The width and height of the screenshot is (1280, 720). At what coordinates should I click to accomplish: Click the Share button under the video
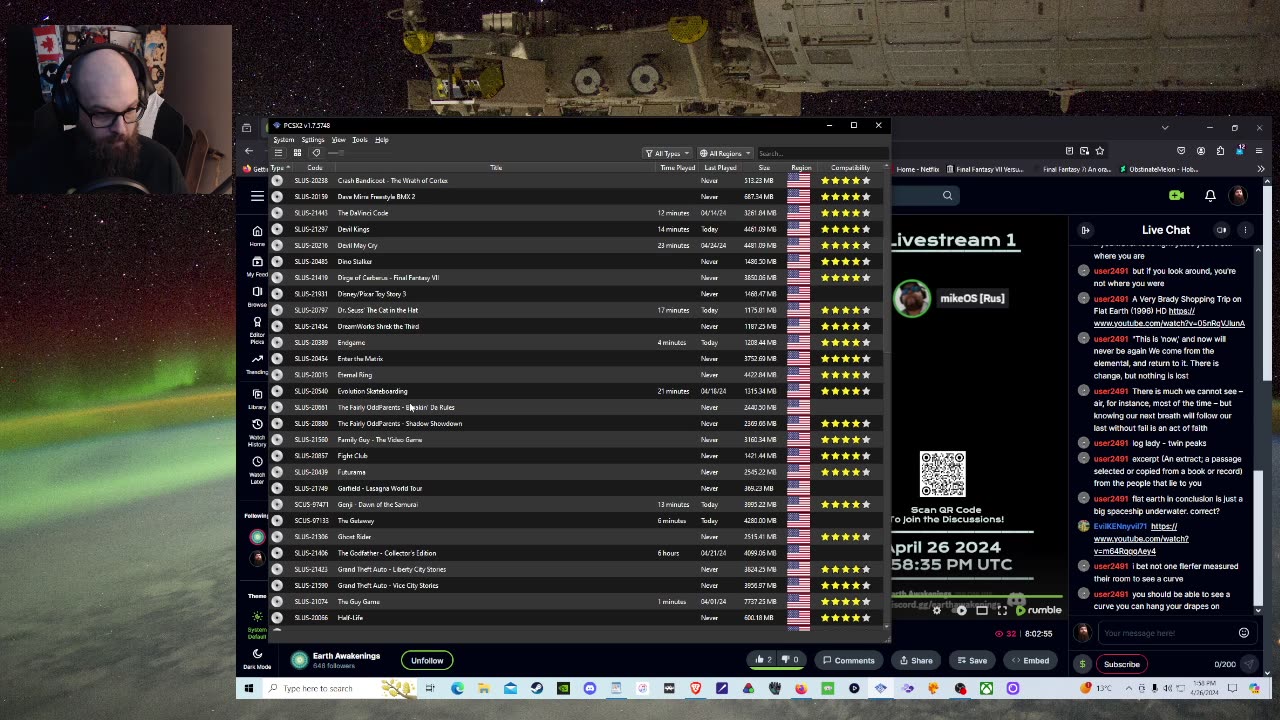[x=916, y=660]
